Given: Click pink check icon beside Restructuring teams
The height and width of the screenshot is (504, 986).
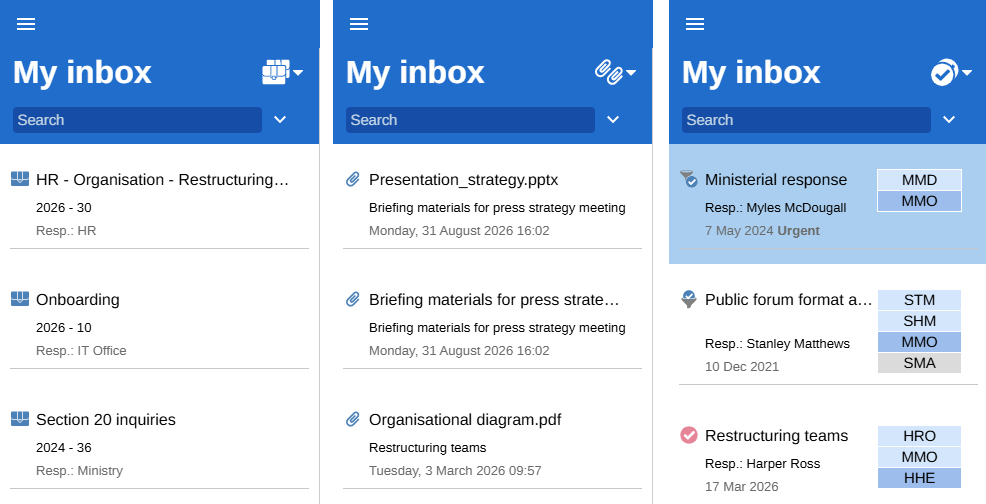Looking at the screenshot, I should pos(689,435).
